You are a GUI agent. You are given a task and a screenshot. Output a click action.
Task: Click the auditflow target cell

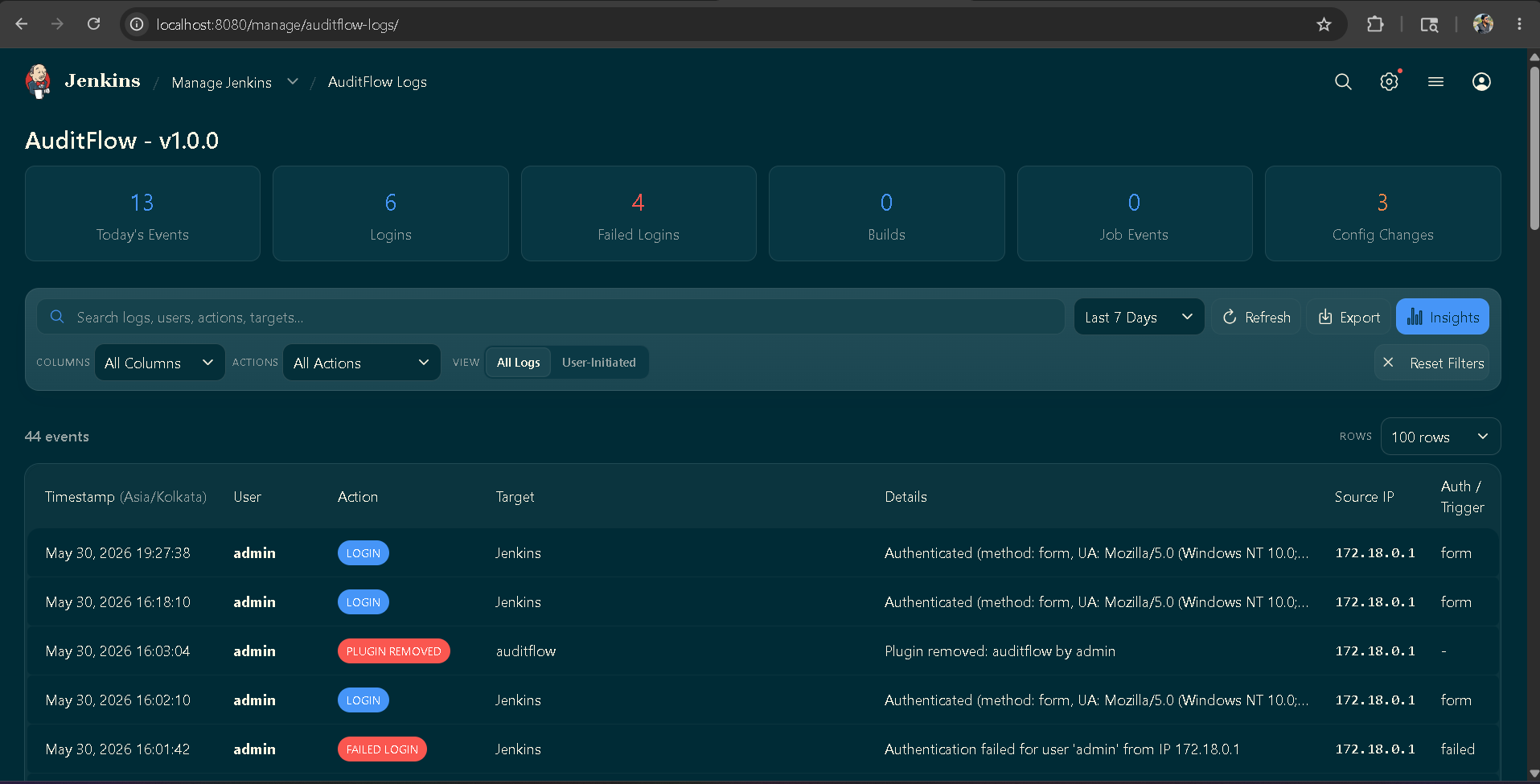click(526, 651)
